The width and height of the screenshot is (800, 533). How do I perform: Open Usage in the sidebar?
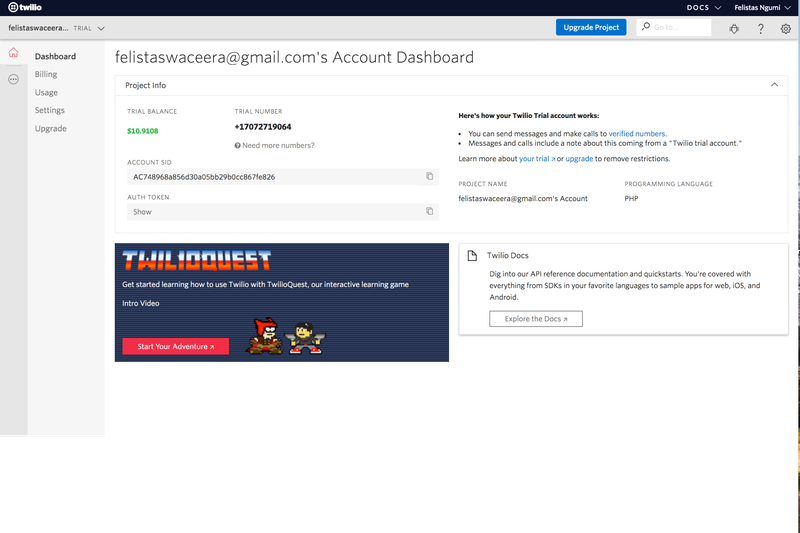[46, 92]
